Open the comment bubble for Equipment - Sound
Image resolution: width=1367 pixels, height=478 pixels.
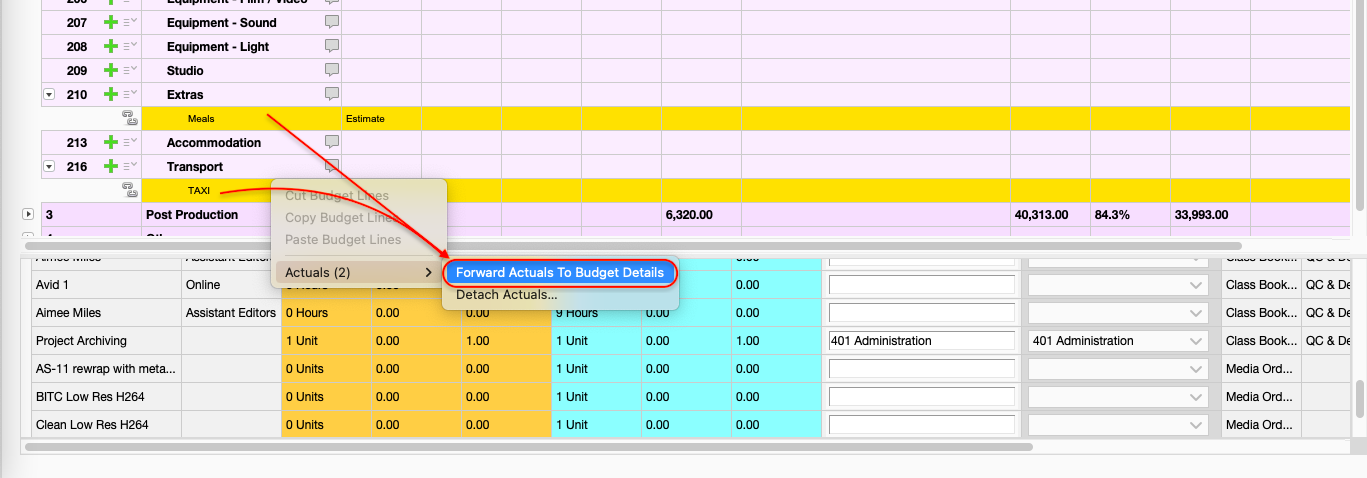tap(332, 22)
